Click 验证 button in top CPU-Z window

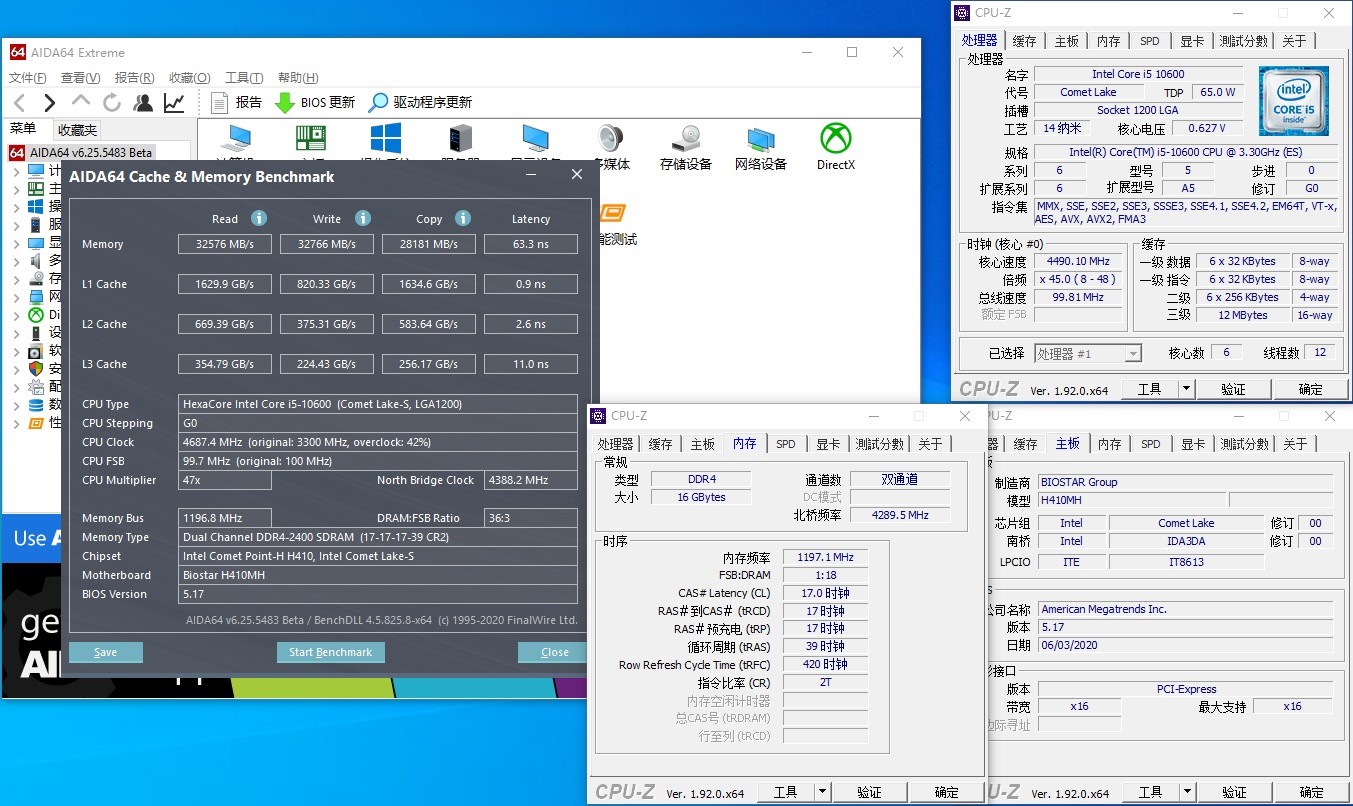(x=1233, y=389)
